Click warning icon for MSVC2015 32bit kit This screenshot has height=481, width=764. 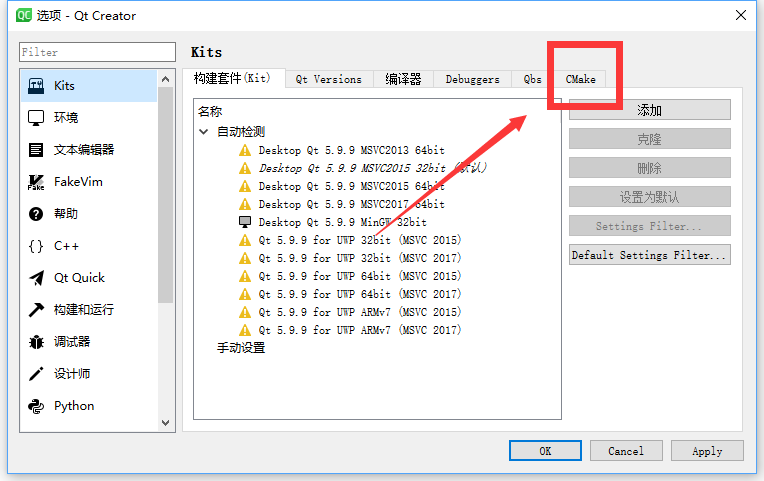point(245,168)
